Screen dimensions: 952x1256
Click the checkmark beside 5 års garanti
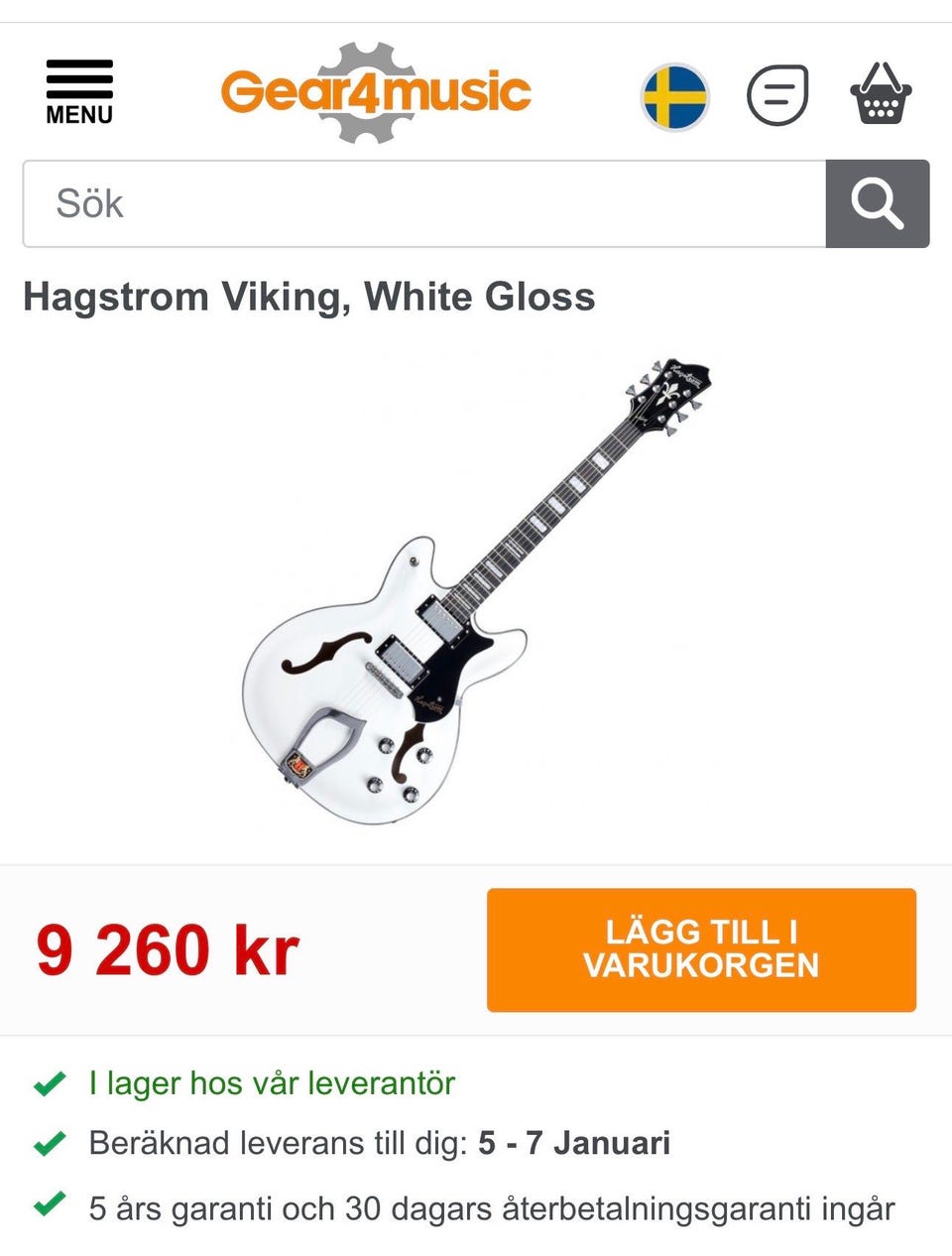pos(50,1205)
